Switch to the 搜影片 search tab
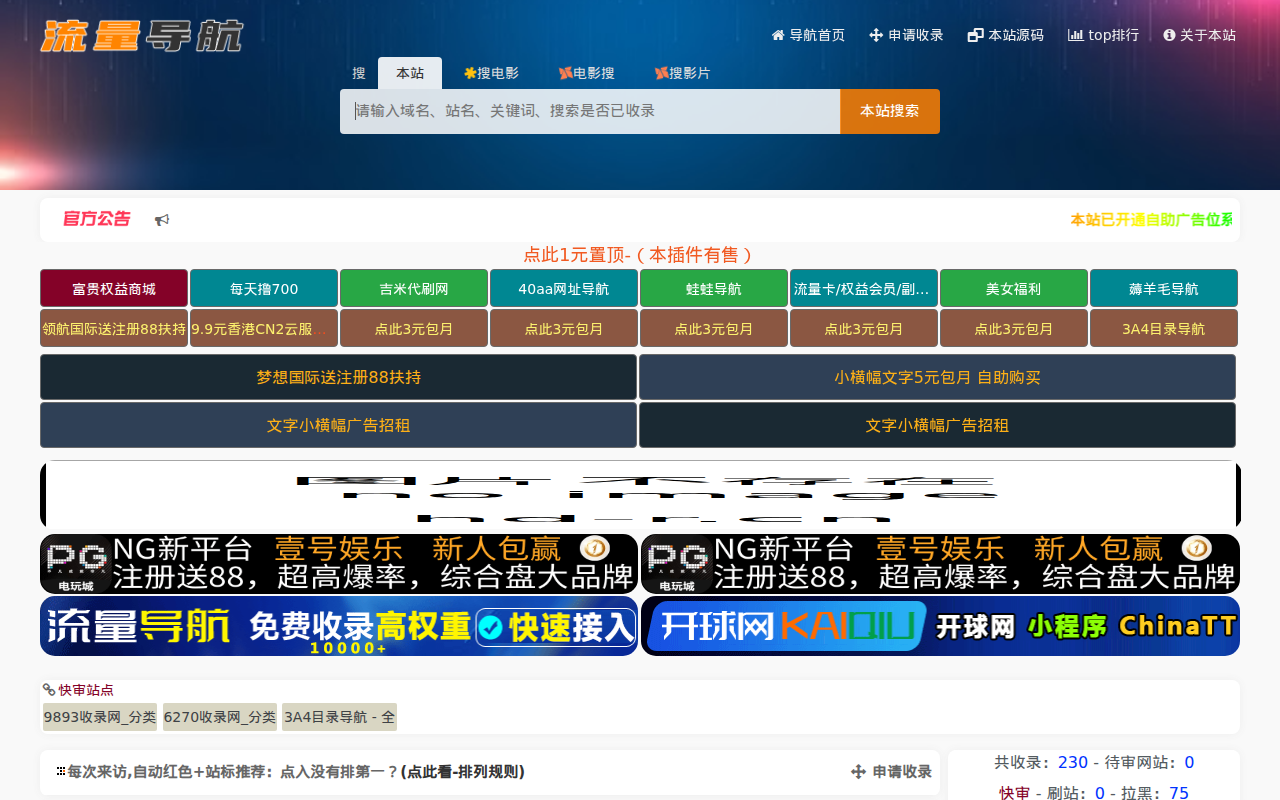The height and width of the screenshot is (800, 1280). [682, 73]
